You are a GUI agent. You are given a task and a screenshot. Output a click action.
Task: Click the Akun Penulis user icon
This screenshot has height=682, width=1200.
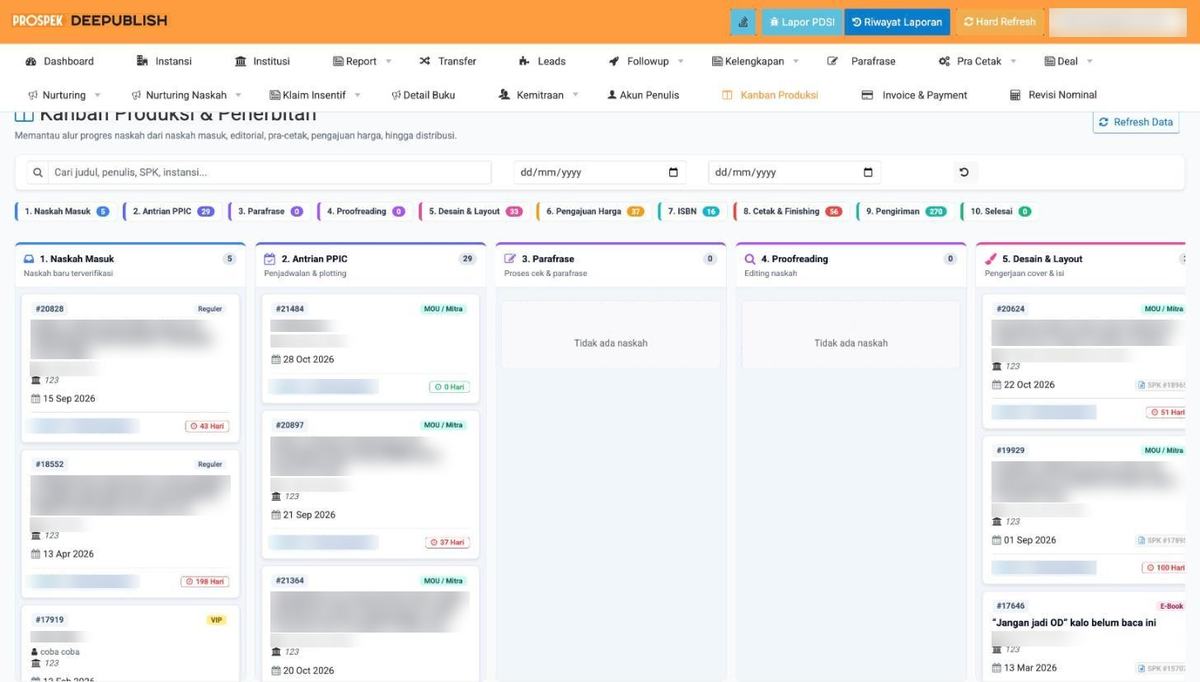click(x=612, y=95)
